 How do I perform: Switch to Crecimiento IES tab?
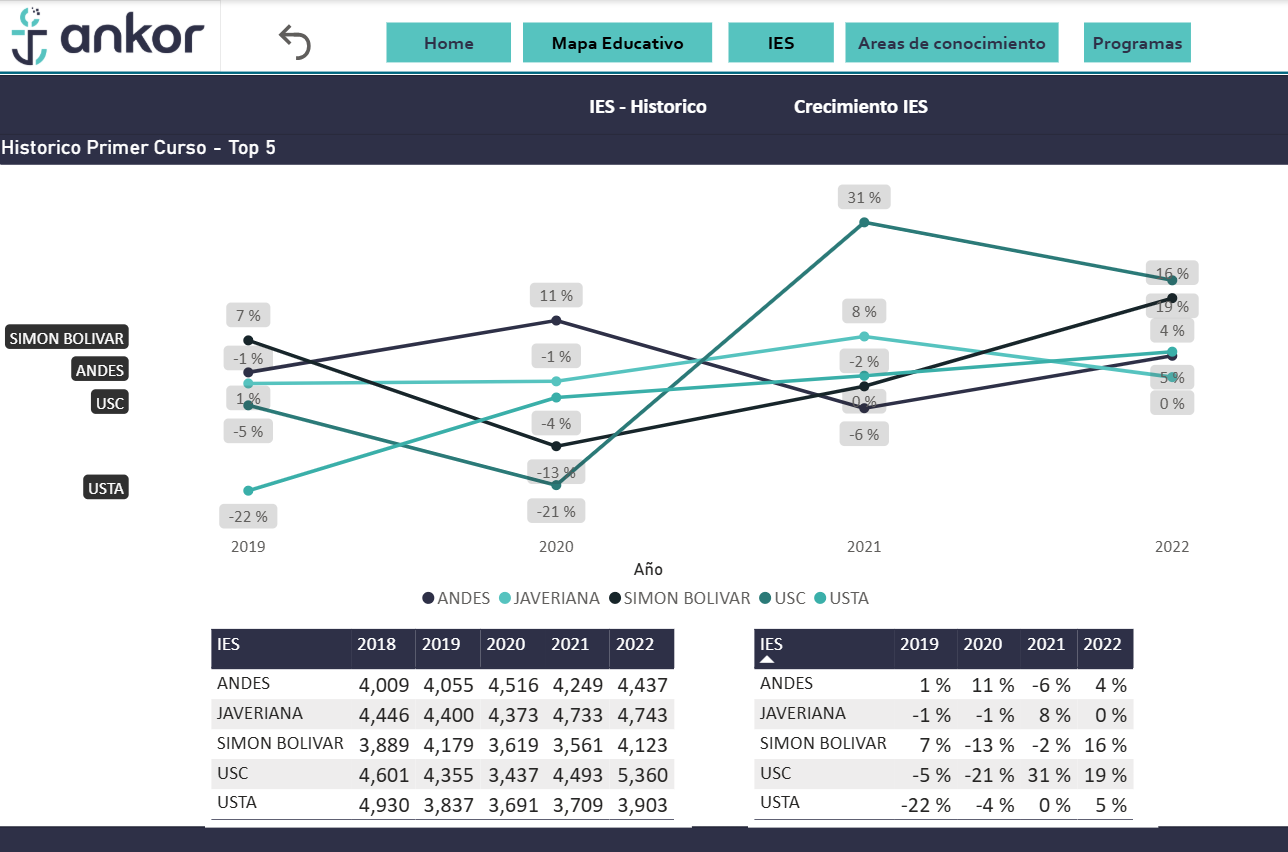point(860,107)
